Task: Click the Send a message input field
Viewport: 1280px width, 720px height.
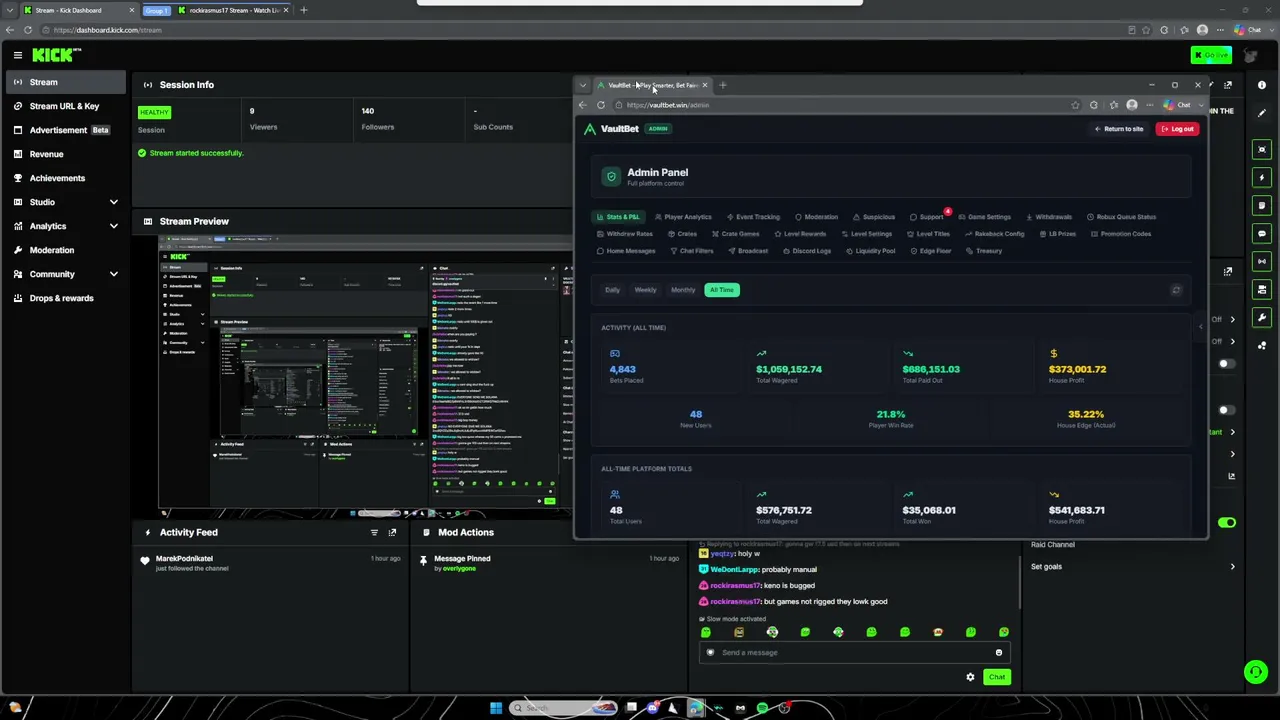Action: [855, 653]
